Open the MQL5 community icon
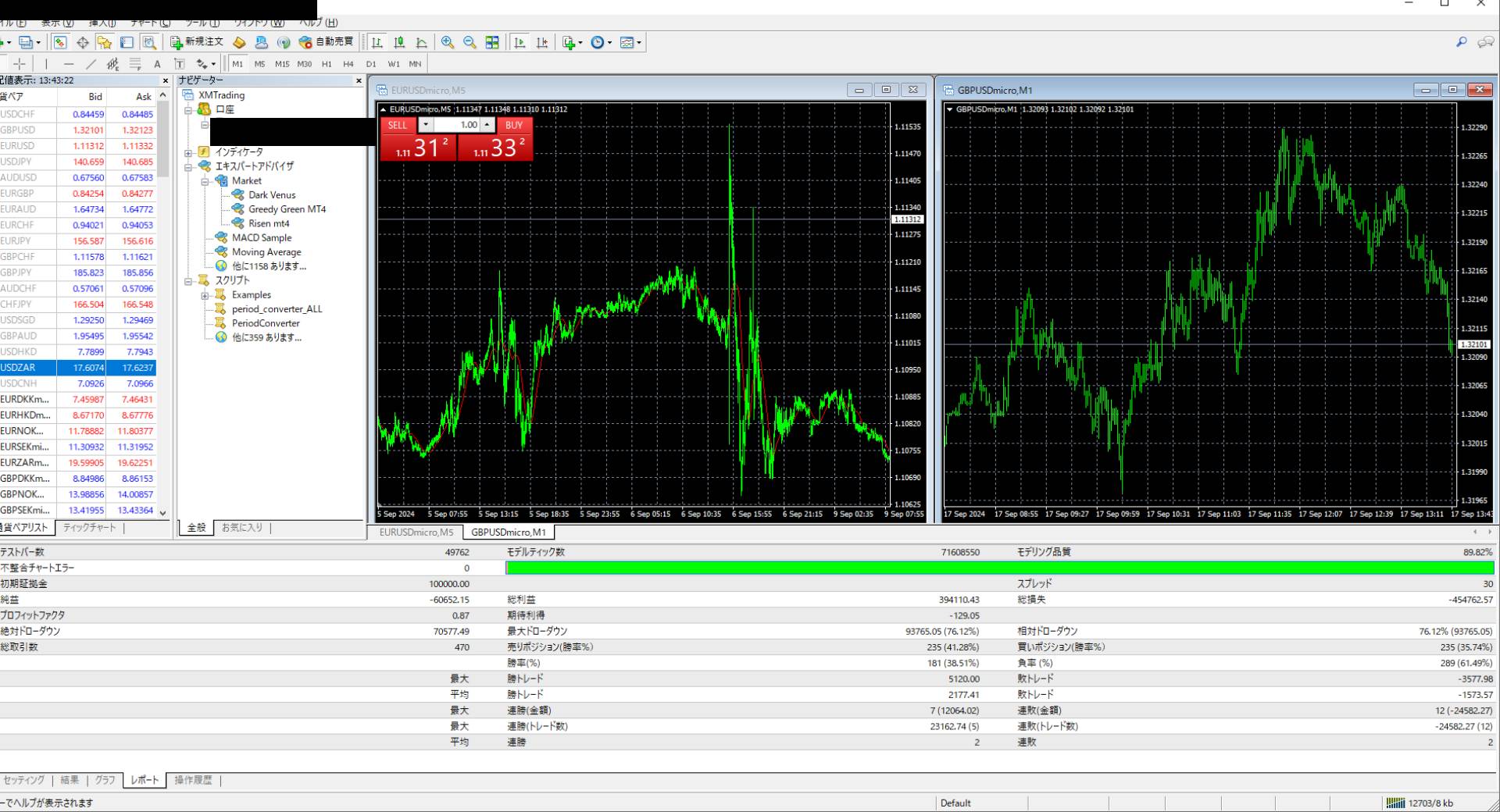Viewport: 1500px width, 812px height. coord(262,42)
